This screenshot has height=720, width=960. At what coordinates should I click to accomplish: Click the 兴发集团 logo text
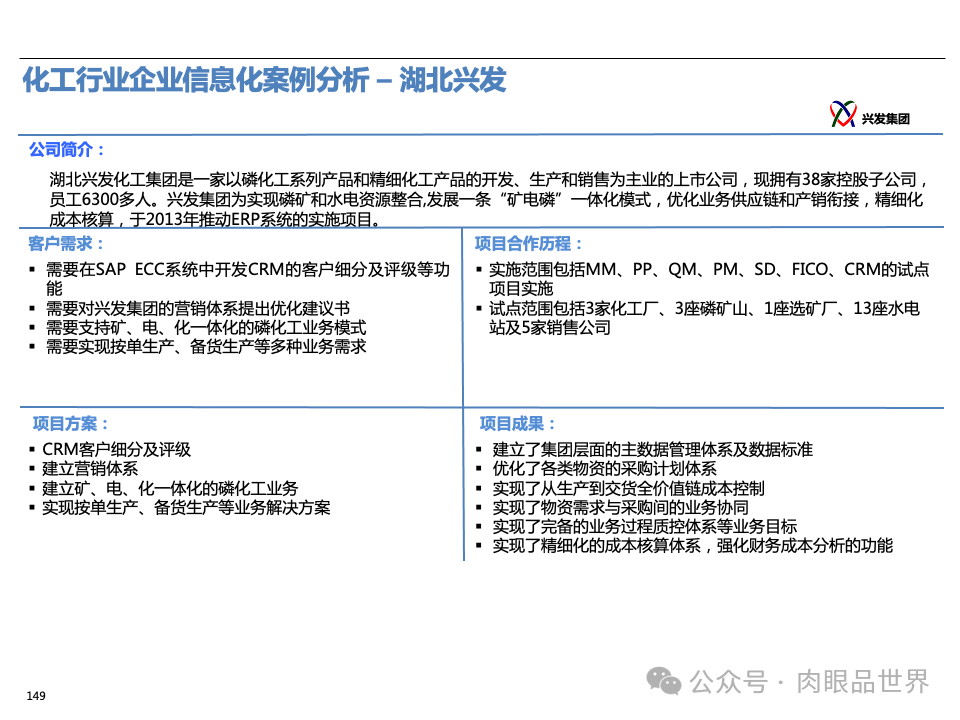(885, 119)
